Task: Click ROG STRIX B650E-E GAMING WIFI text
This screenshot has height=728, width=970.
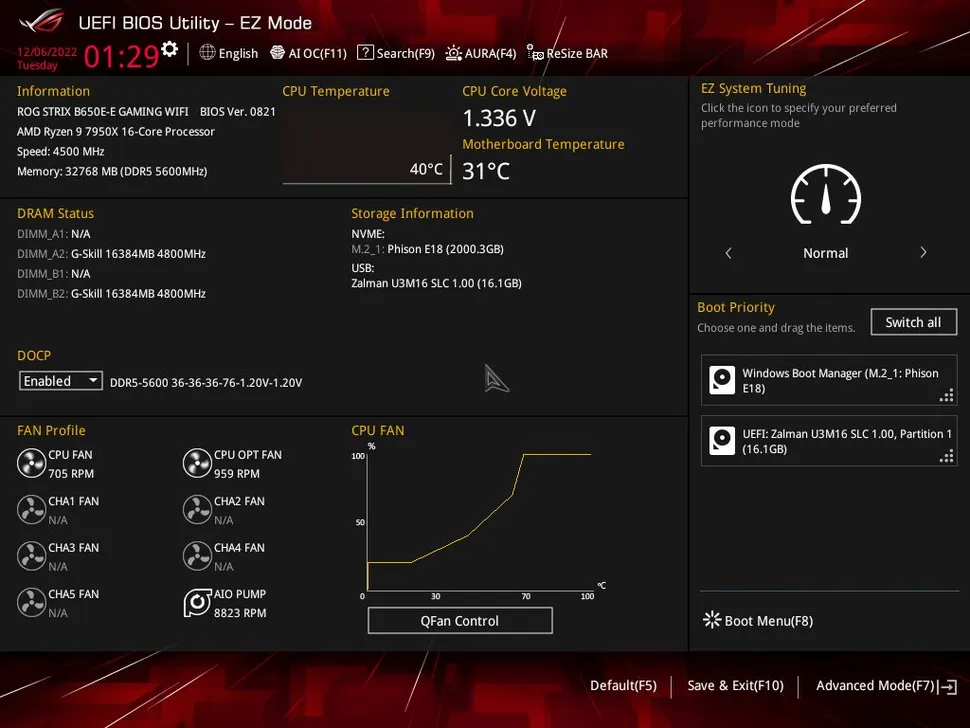Action: (x=103, y=111)
